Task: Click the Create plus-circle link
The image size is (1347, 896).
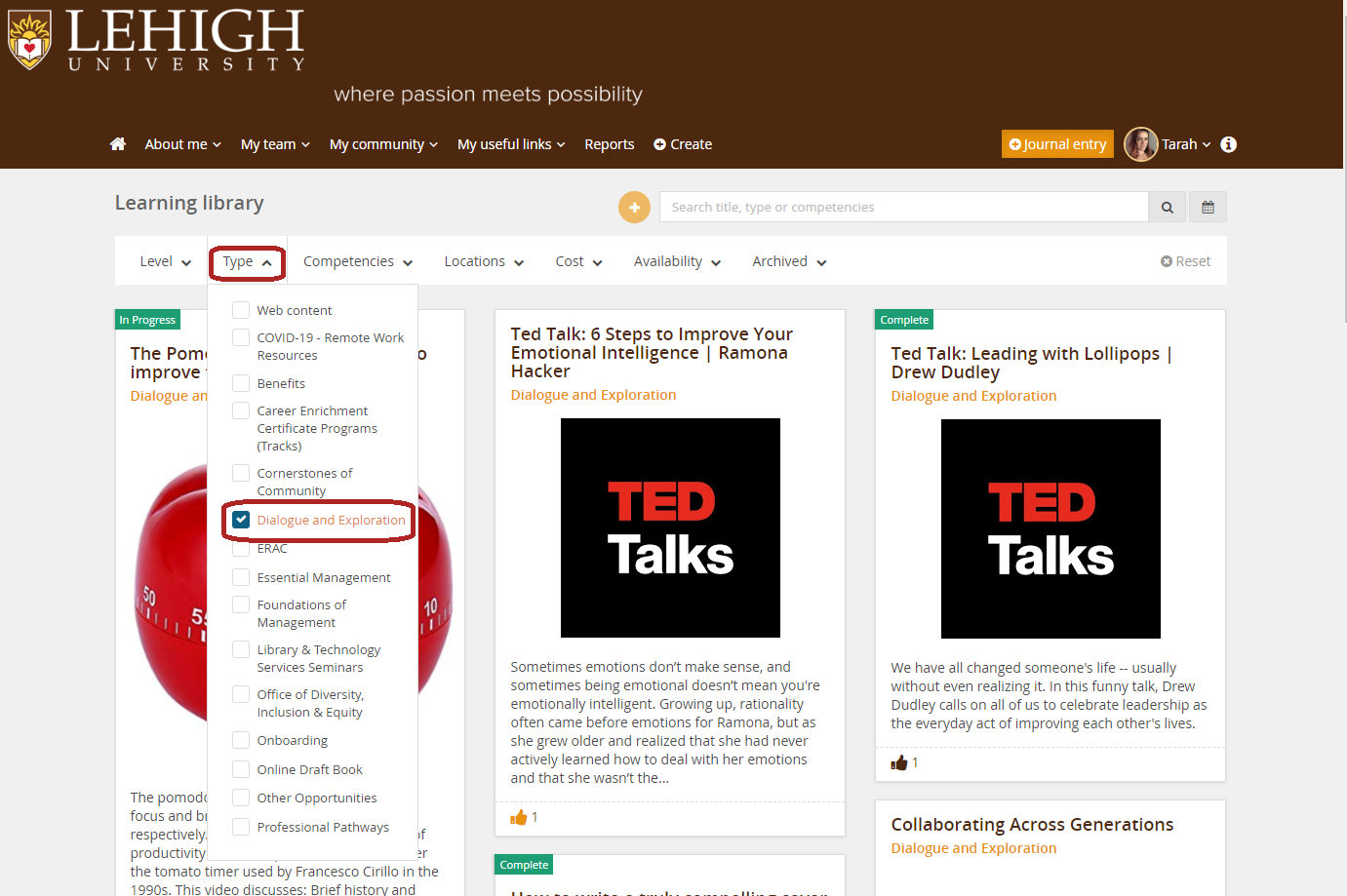Action: coord(683,144)
